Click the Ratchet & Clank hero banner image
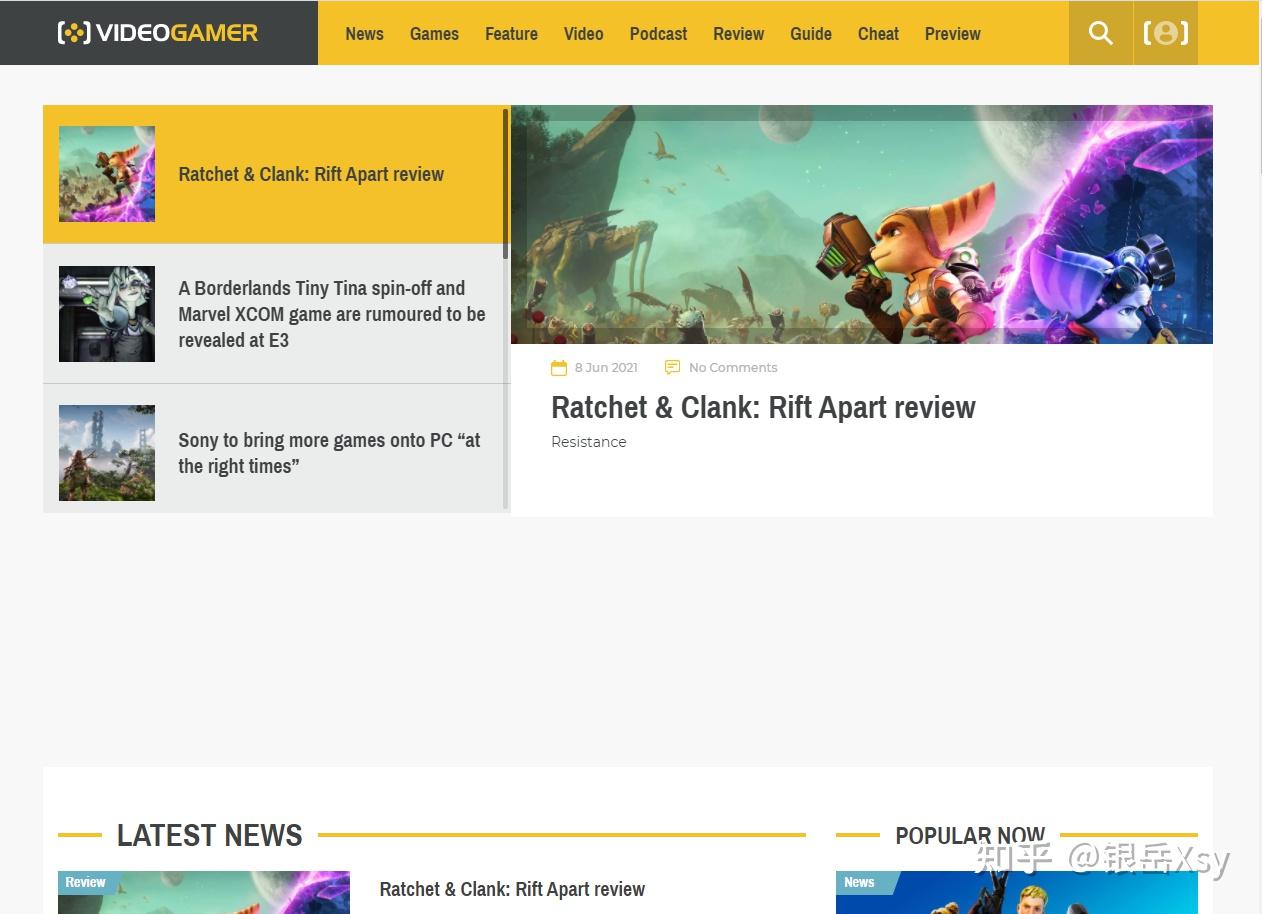This screenshot has width=1262, height=914. 861,225
